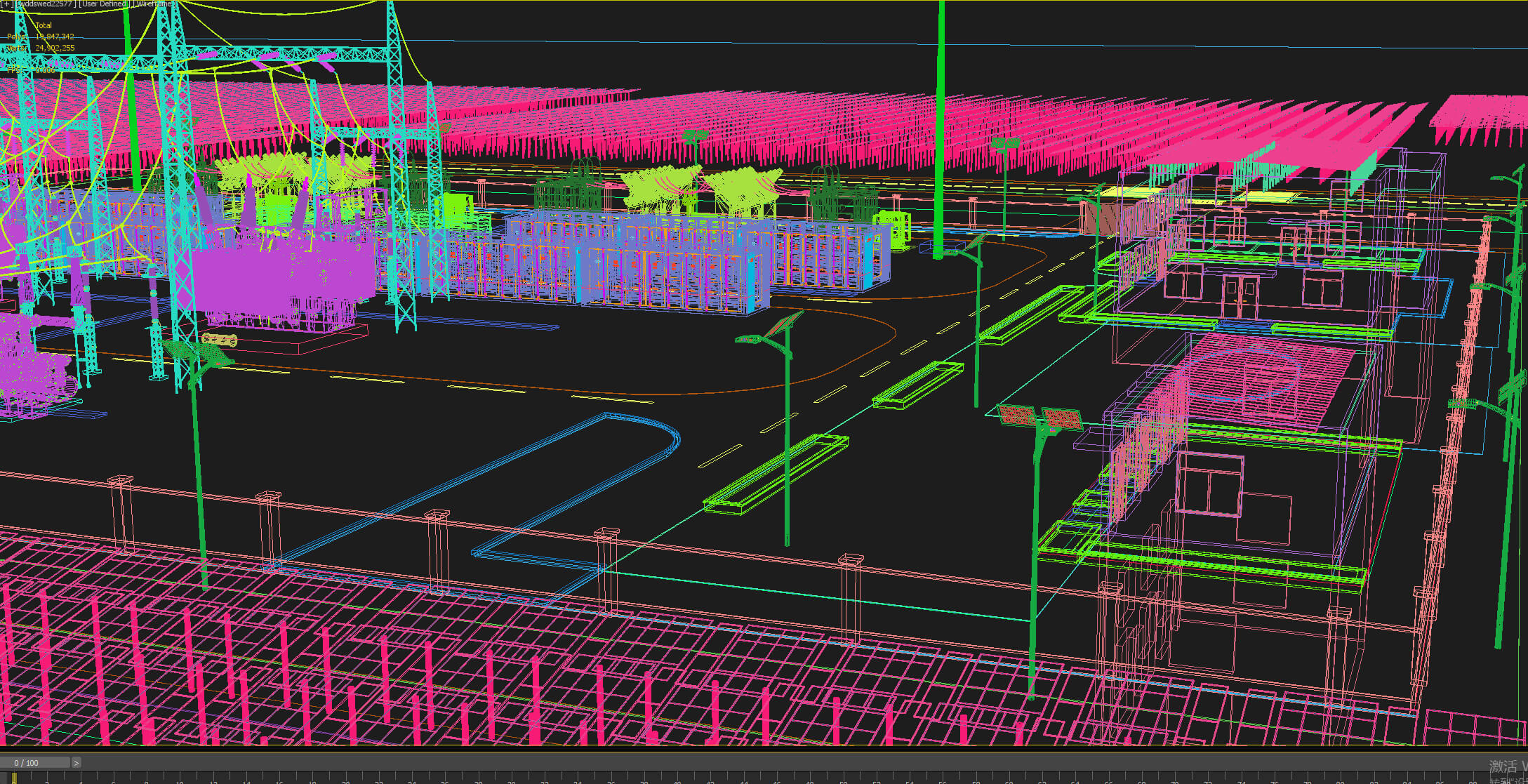Open the User Defined viewport menu
Image resolution: width=1528 pixels, height=784 pixels.
105,4
